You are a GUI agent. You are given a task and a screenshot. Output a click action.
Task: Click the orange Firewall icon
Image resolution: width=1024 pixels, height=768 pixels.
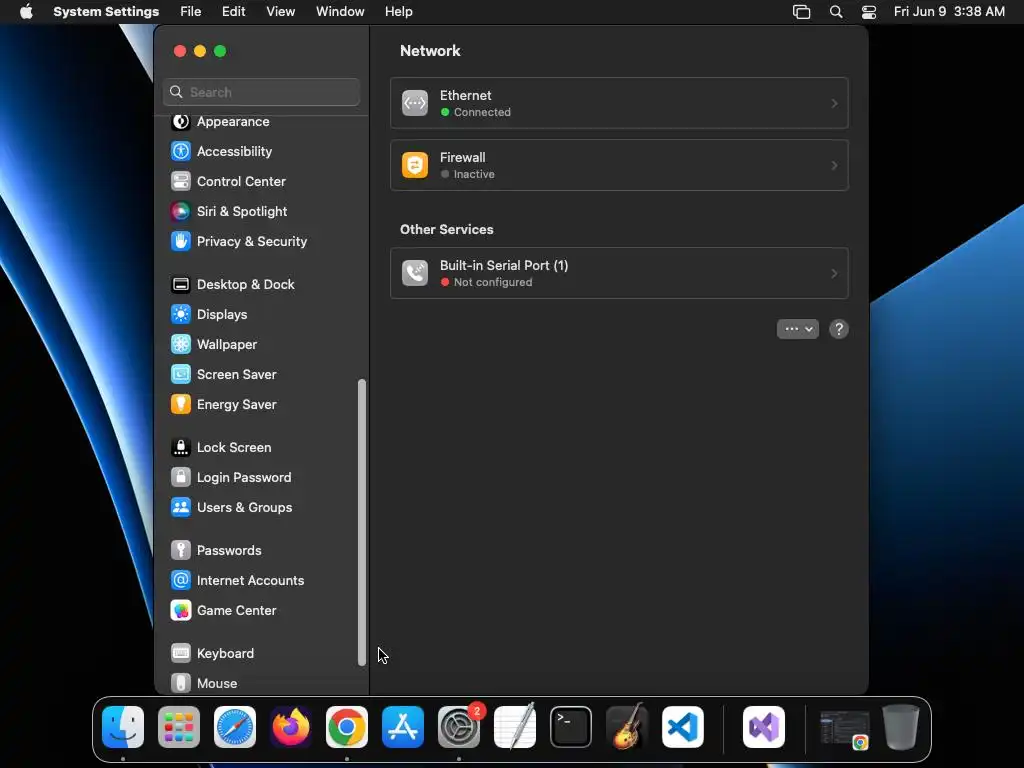tap(415, 165)
